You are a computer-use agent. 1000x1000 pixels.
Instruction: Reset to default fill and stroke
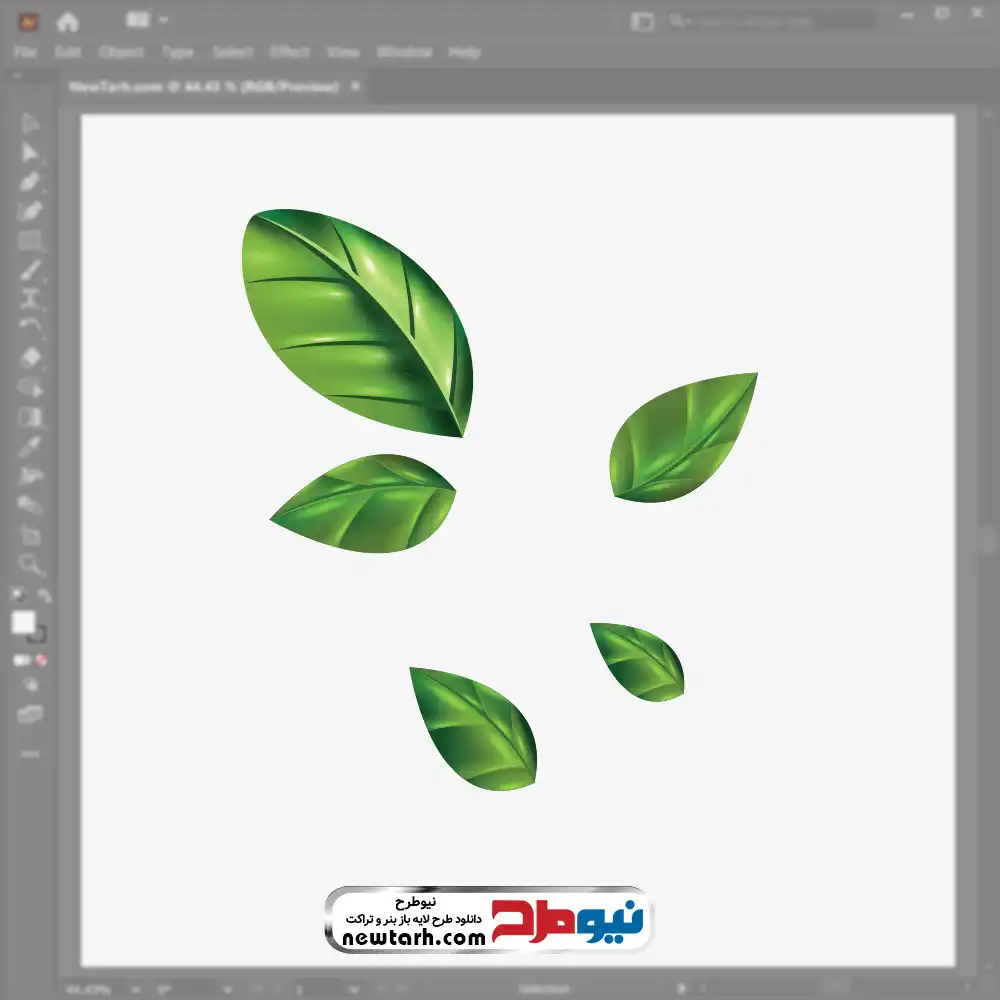click(x=17, y=596)
